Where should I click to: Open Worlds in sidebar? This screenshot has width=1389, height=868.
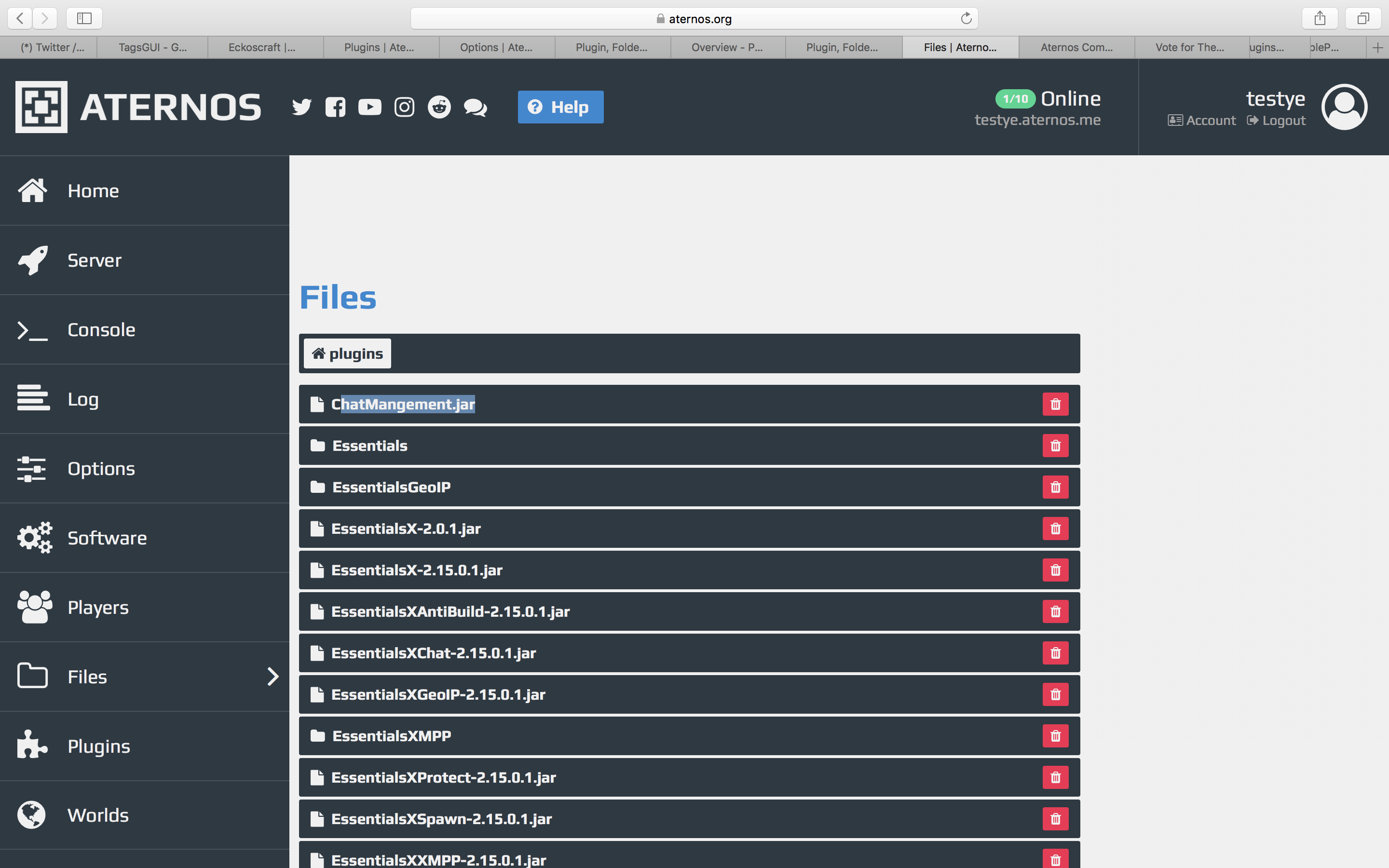tap(145, 815)
